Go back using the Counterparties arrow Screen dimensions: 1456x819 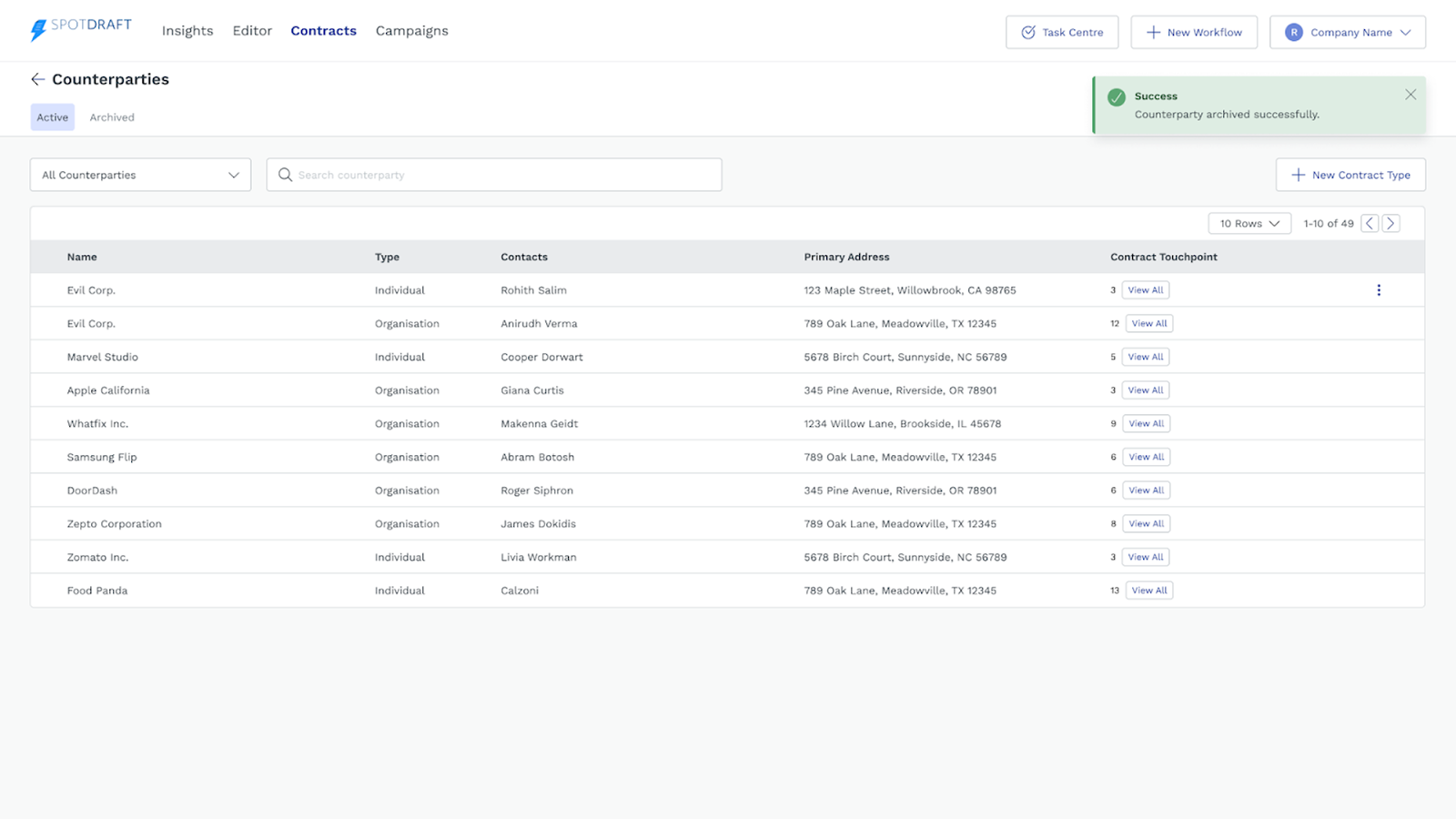click(x=37, y=79)
